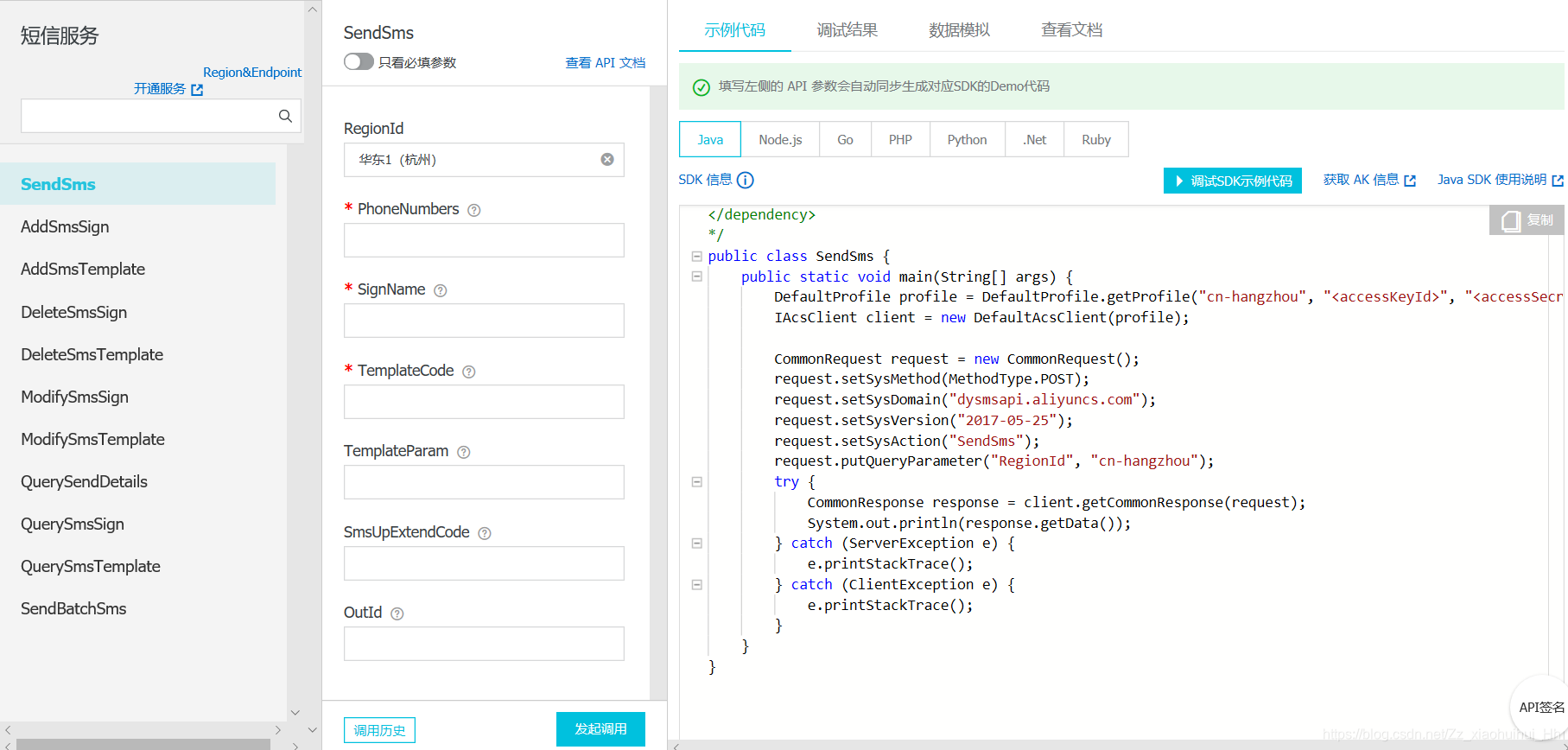Click scroll-down arrow of API list scrollbar
The image size is (1568, 750).
point(295,713)
